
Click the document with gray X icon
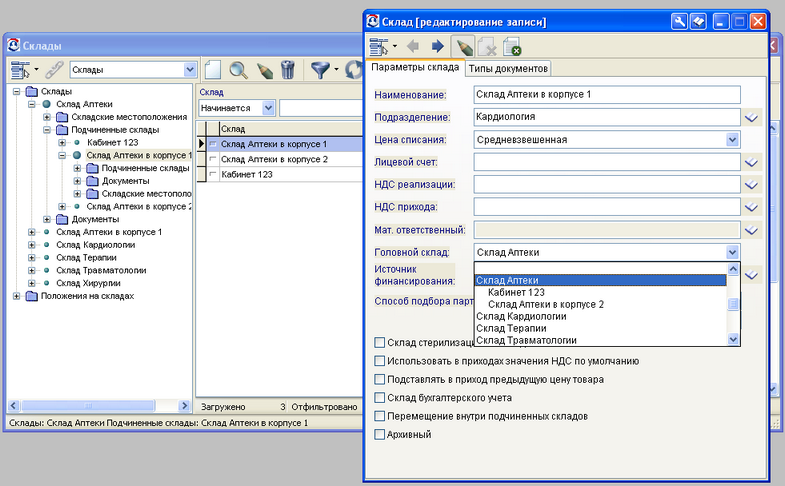click(x=488, y=47)
